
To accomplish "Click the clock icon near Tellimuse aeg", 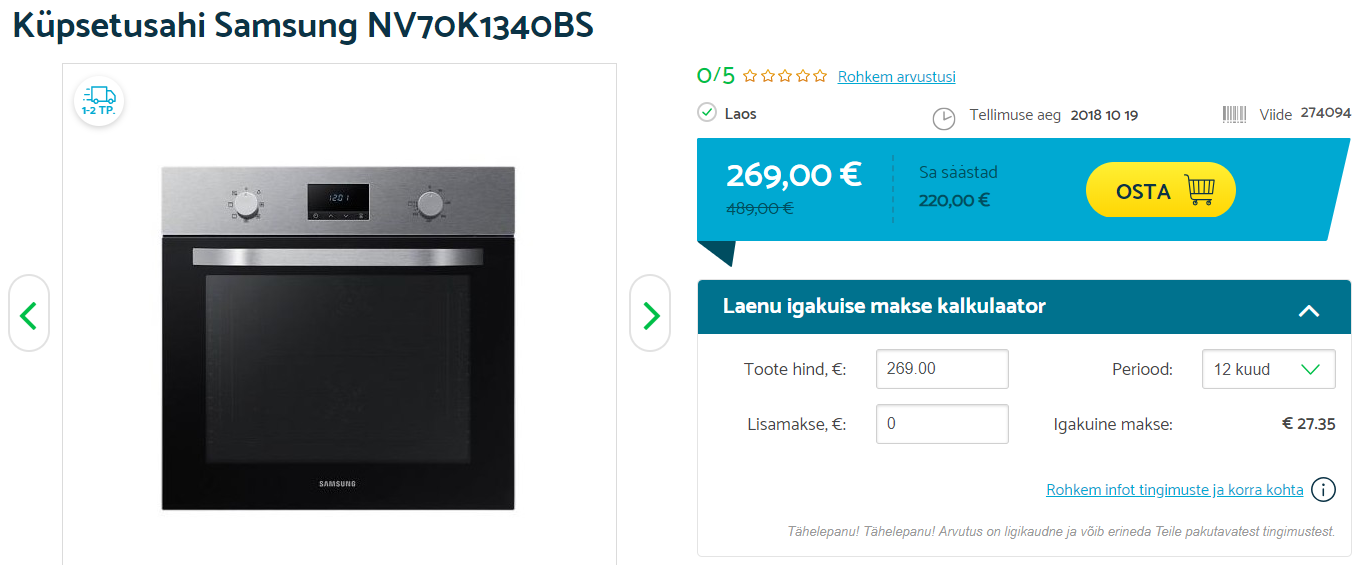I will pos(944,118).
